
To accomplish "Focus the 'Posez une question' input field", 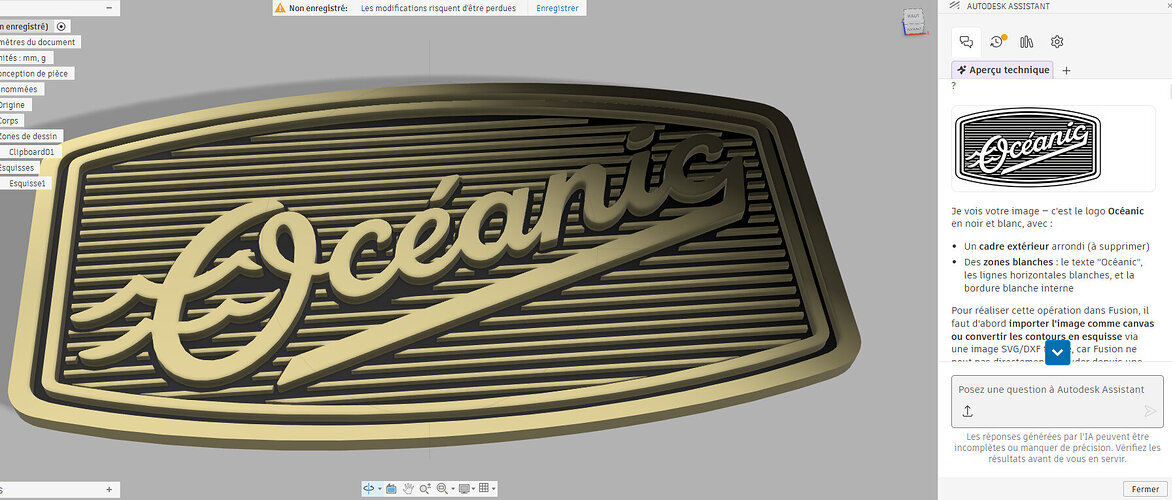I will coord(1057,389).
